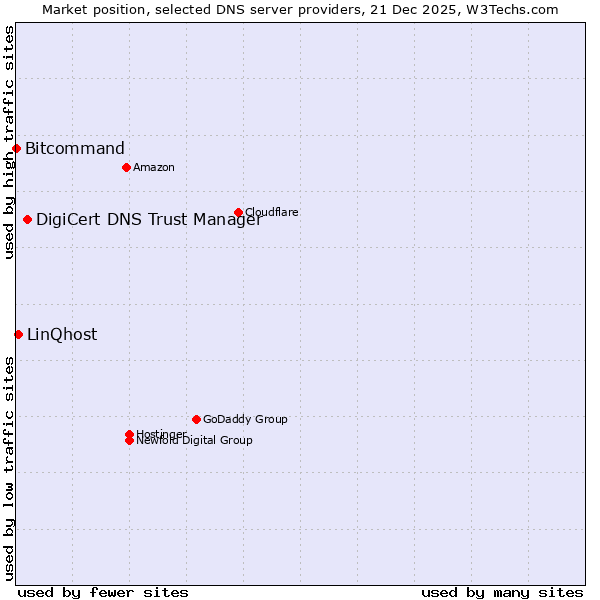The width and height of the screenshot is (600, 600).
Task: Click the 'used by many sites' axis label
Action: 502,593
